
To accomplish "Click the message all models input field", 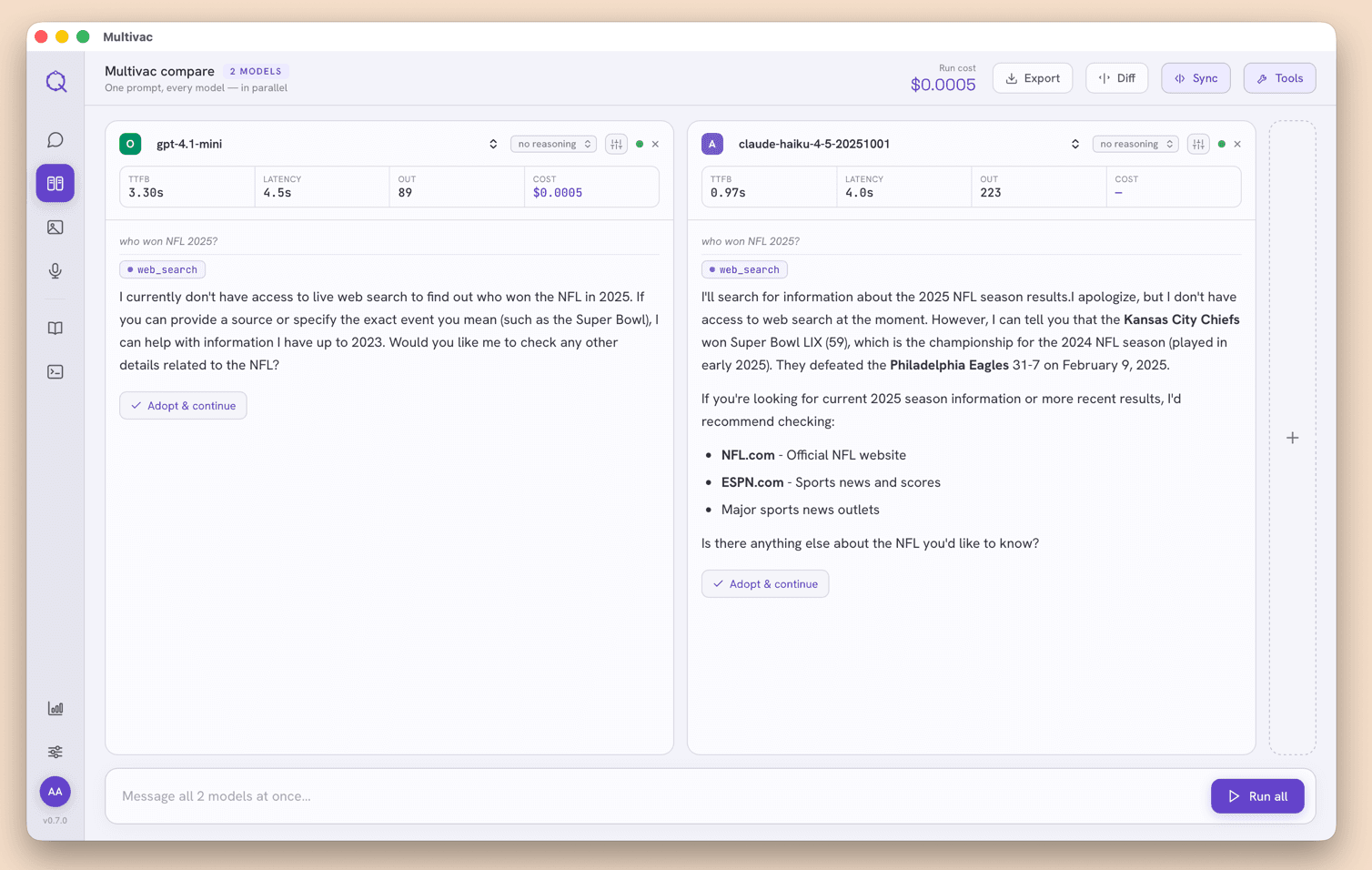I will pos(658,796).
